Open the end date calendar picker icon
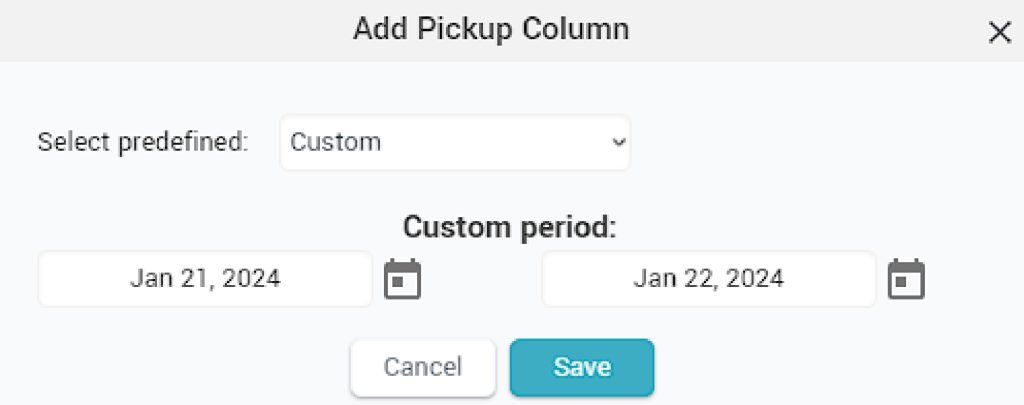 (x=906, y=279)
